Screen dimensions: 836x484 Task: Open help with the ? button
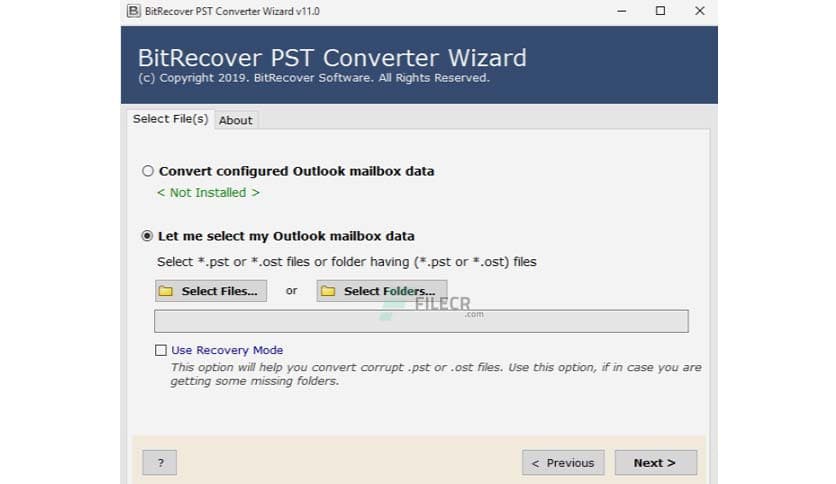click(159, 463)
